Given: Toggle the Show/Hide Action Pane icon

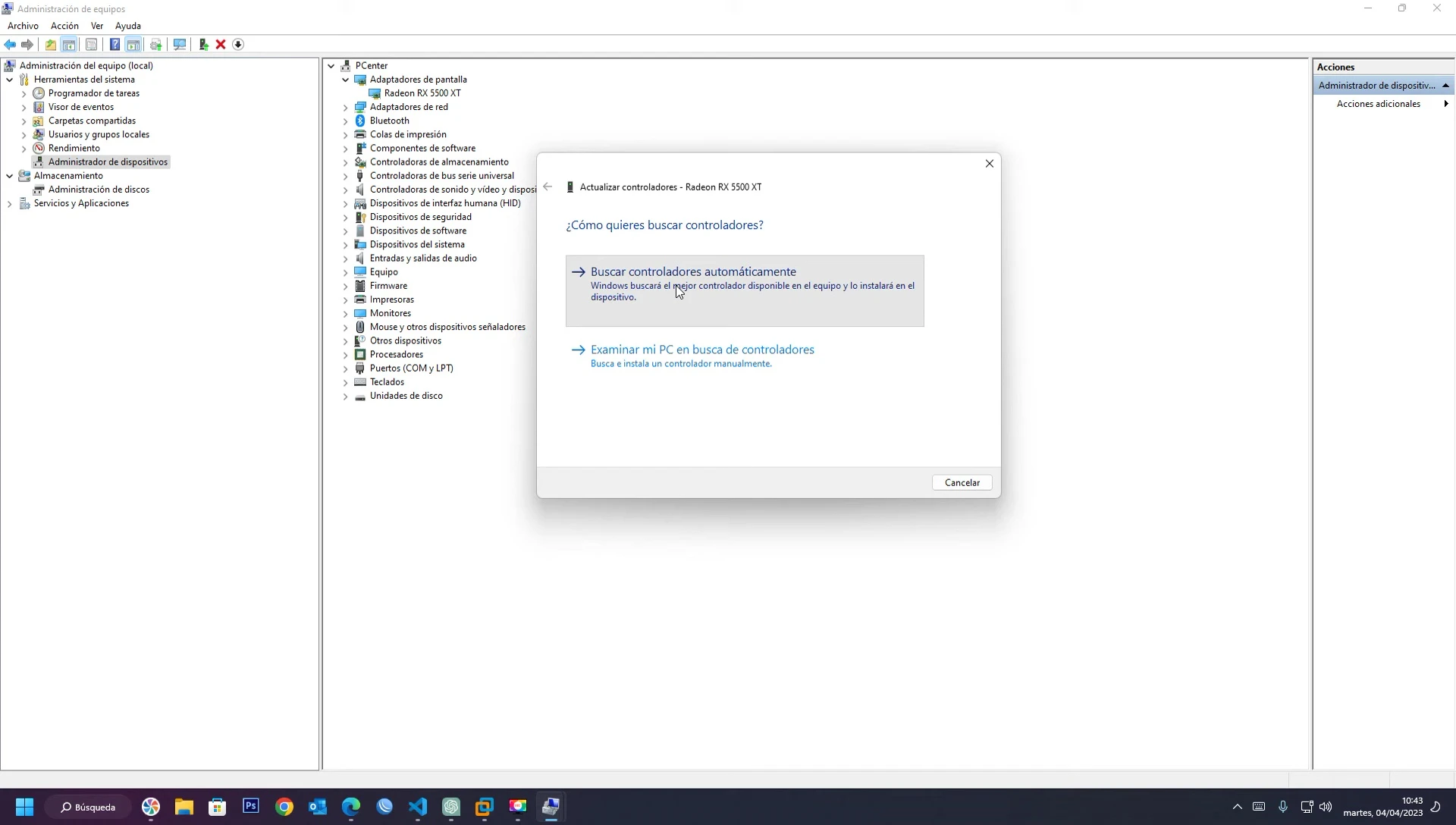Looking at the screenshot, I should pos(133,45).
